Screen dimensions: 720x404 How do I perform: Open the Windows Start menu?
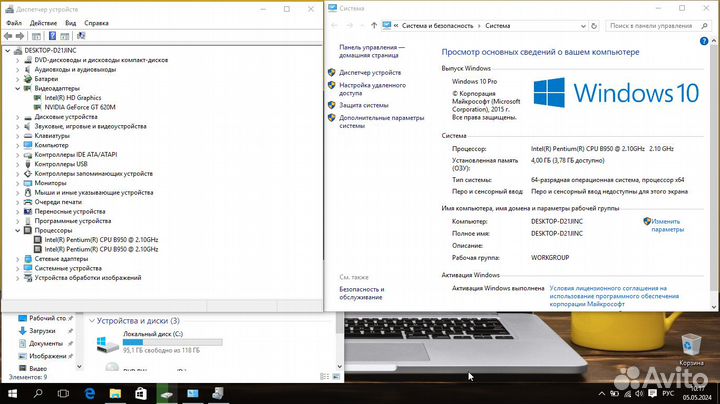[12, 393]
